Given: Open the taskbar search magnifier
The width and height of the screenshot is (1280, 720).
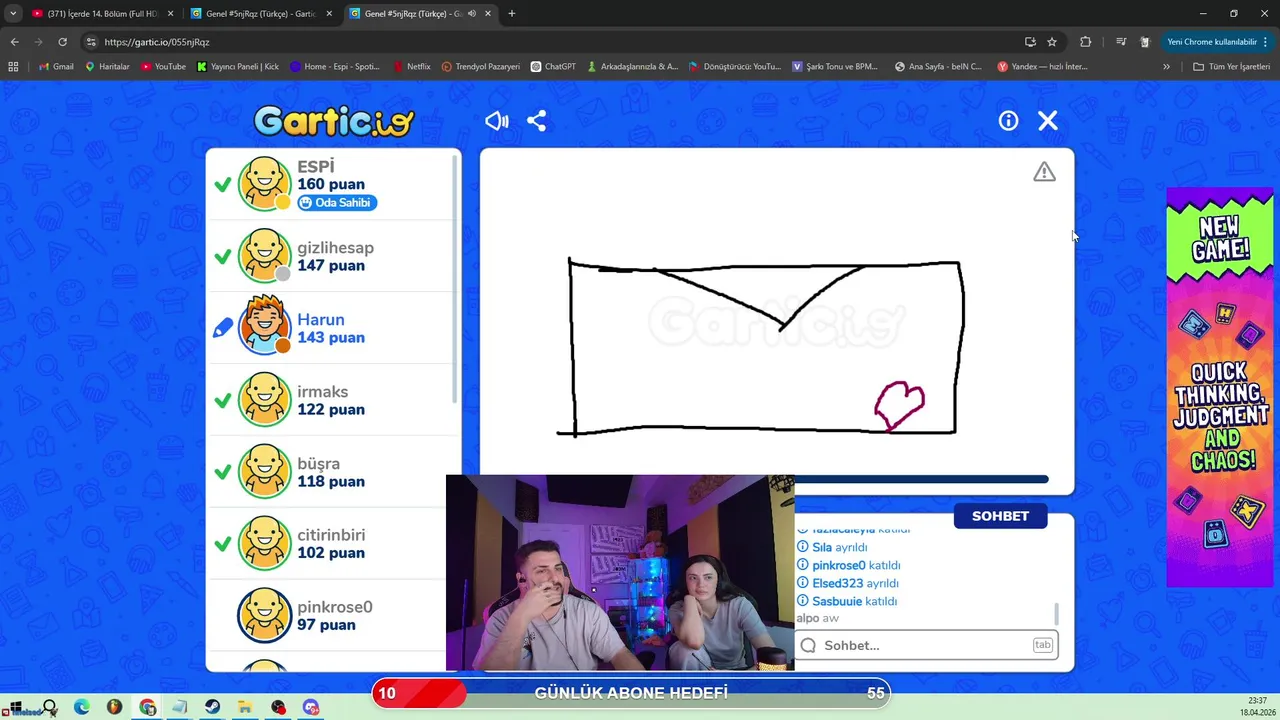Looking at the screenshot, I should pos(49,708).
